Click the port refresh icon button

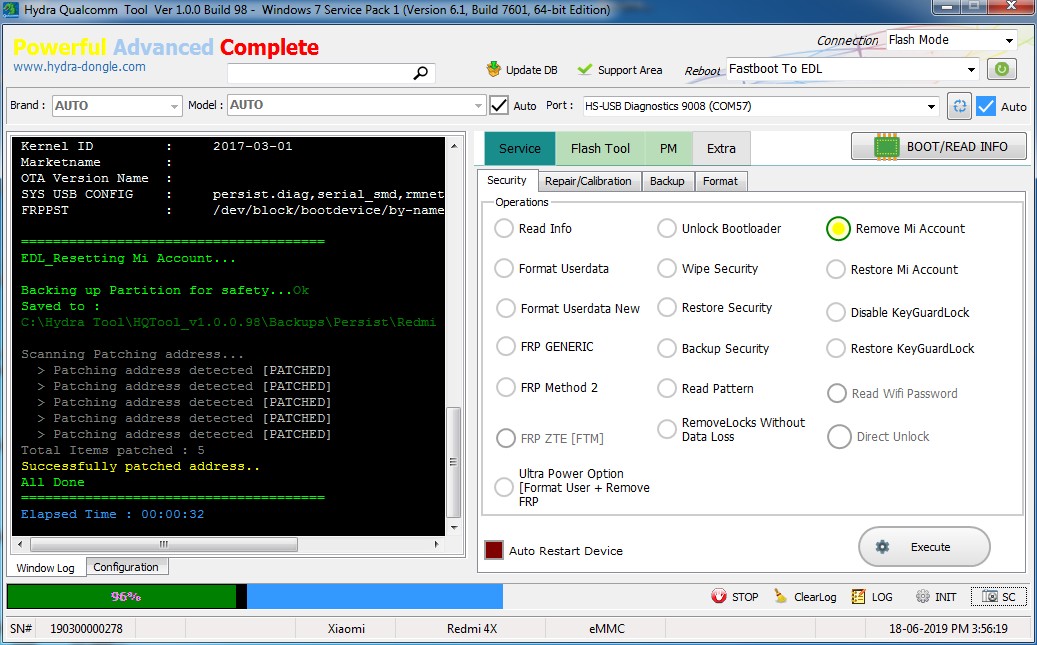[959, 106]
